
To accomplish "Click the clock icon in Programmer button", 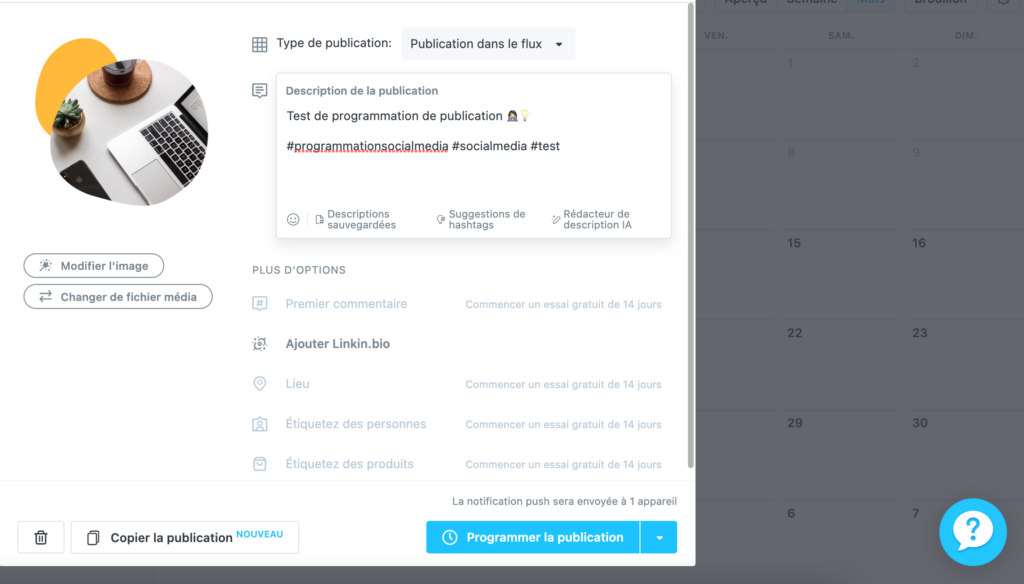I will 449,537.
